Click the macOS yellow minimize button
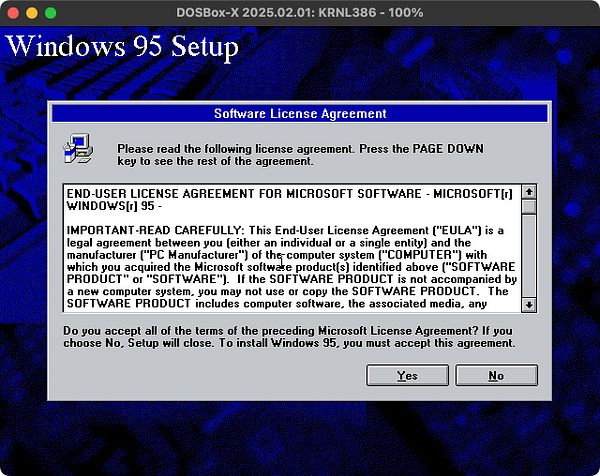Screen dimensions: 600x476 pos(32,13)
